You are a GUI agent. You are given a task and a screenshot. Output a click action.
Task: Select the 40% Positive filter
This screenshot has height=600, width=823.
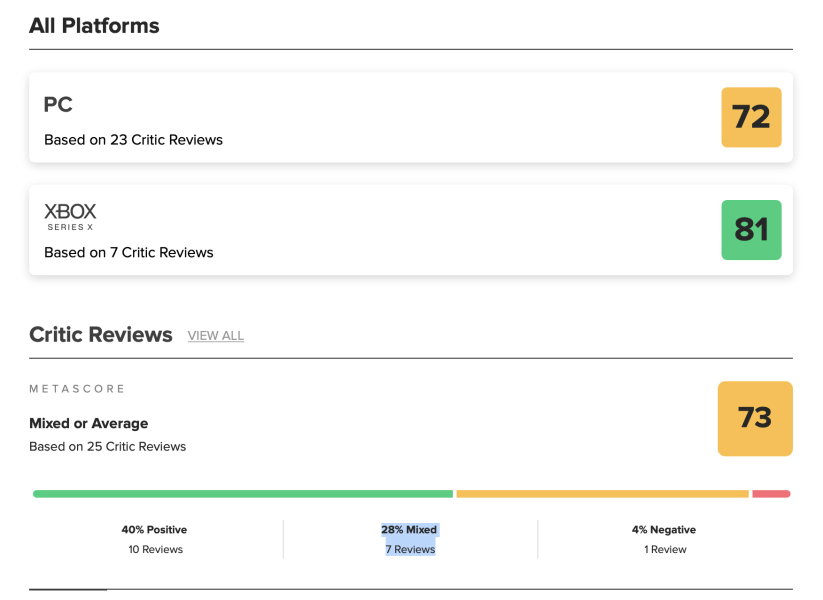click(x=154, y=530)
